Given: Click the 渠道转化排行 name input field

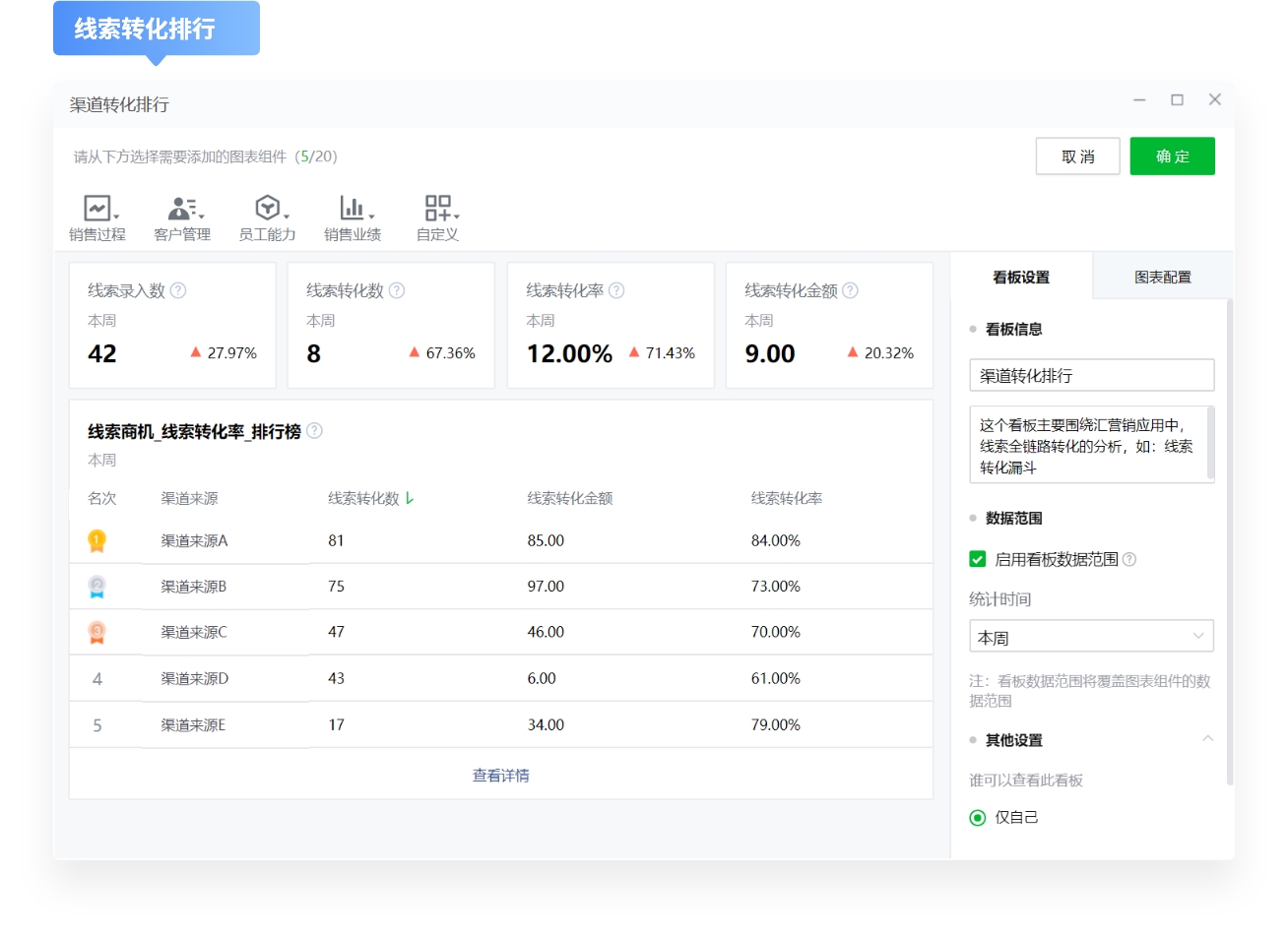Looking at the screenshot, I should [x=1091, y=375].
